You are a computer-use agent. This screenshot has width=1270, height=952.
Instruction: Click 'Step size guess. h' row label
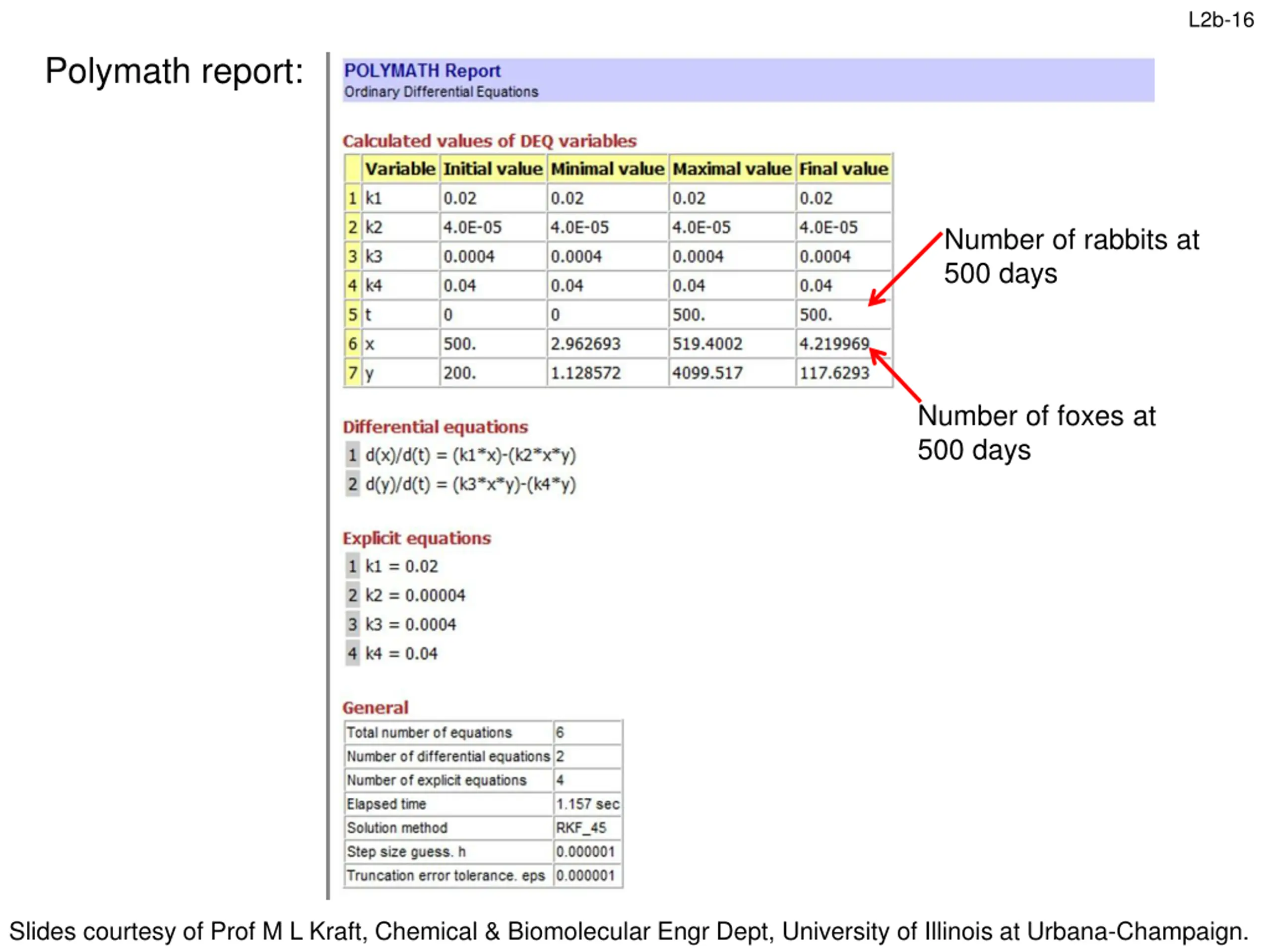pos(406,852)
